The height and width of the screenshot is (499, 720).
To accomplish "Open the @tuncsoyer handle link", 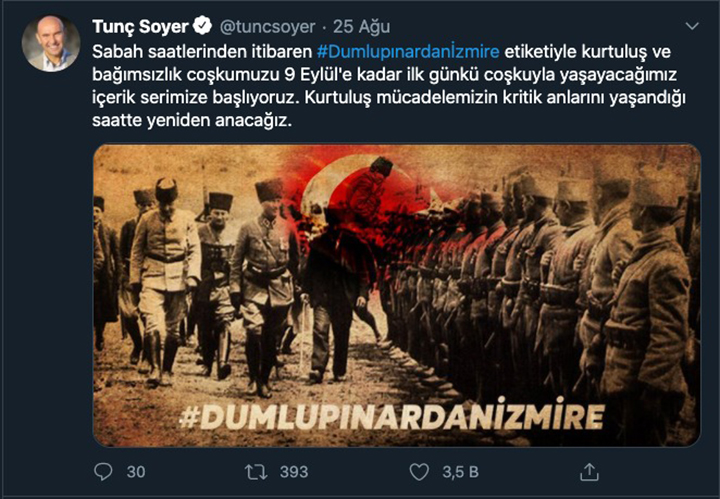I will click(268, 27).
